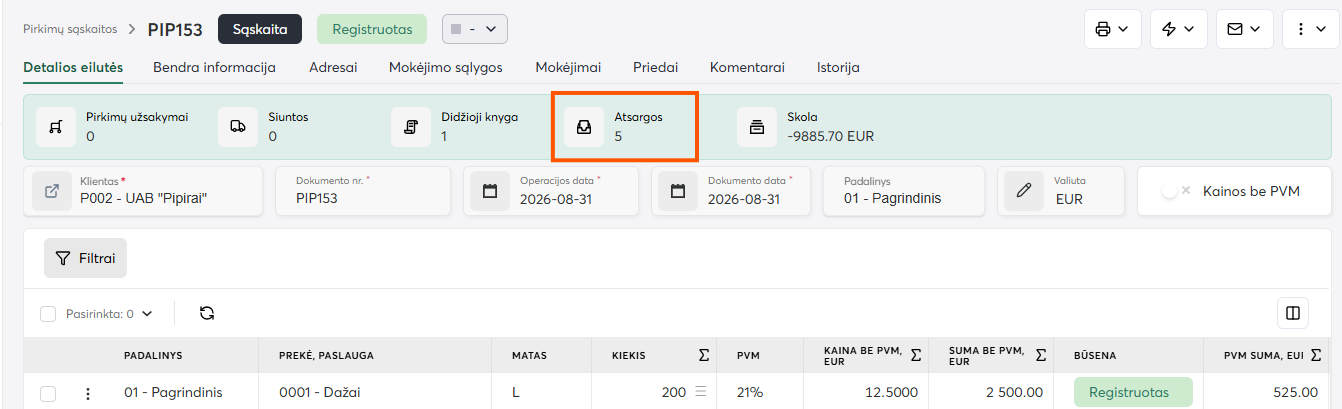This screenshot has width=1342, height=409.
Task: Open the Mokėjimo sąlygos tab
Action: tap(446, 68)
